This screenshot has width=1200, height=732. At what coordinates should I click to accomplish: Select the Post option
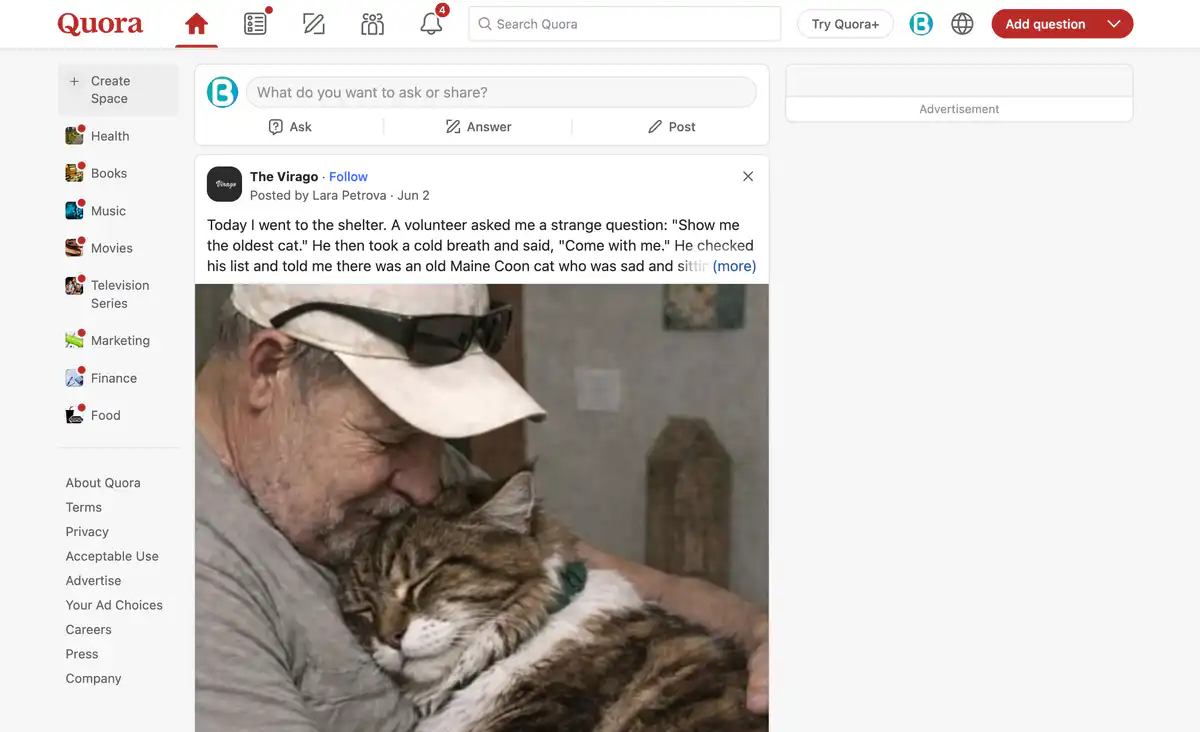tap(671, 127)
